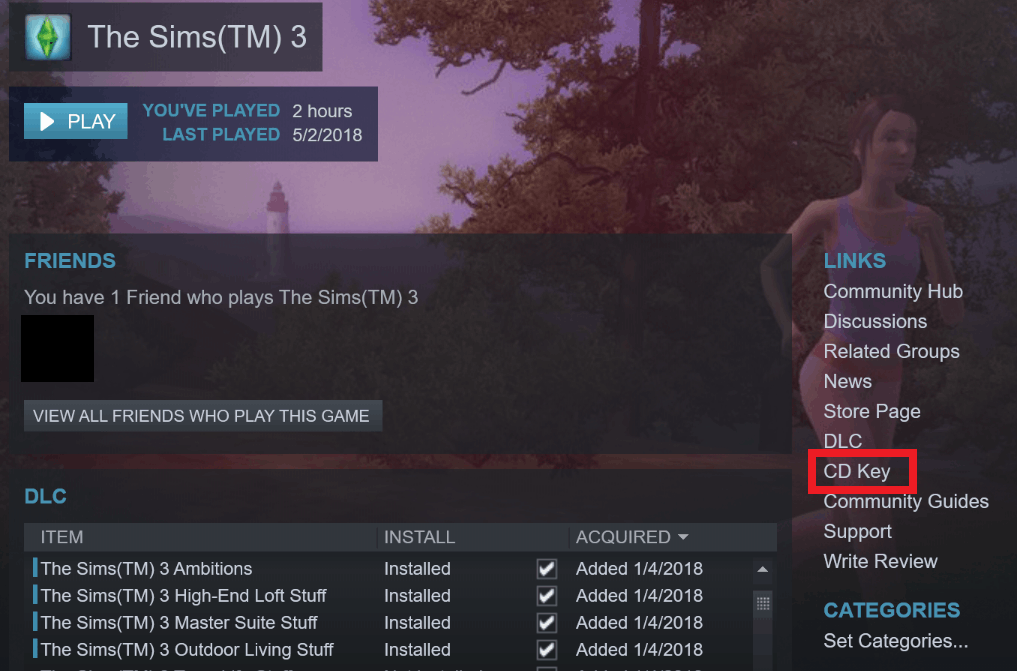The height and width of the screenshot is (671, 1017).
Task: Open friend's blacked-out avatar thumbnail
Action: [57, 349]
